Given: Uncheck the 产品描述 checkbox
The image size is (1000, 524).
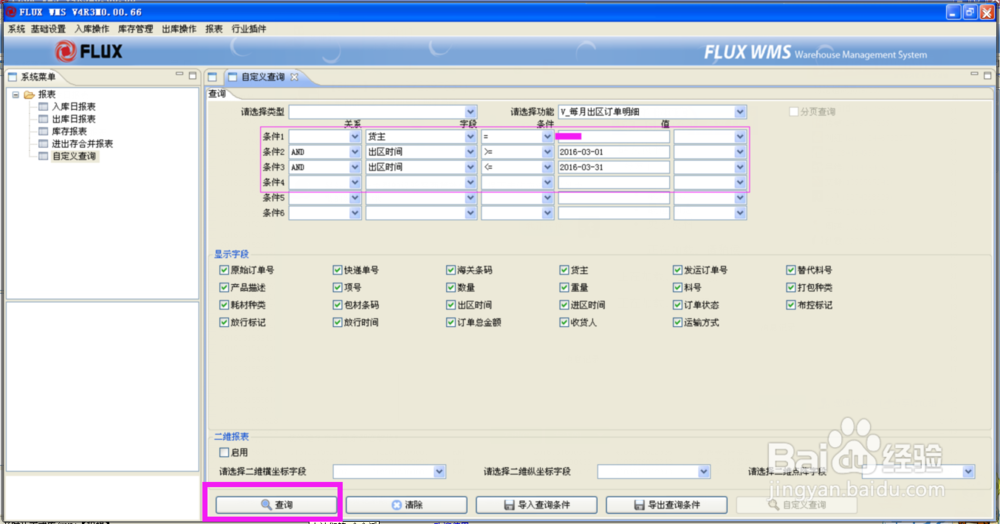Looking at the screenshot, I should (x=224, y=287).
